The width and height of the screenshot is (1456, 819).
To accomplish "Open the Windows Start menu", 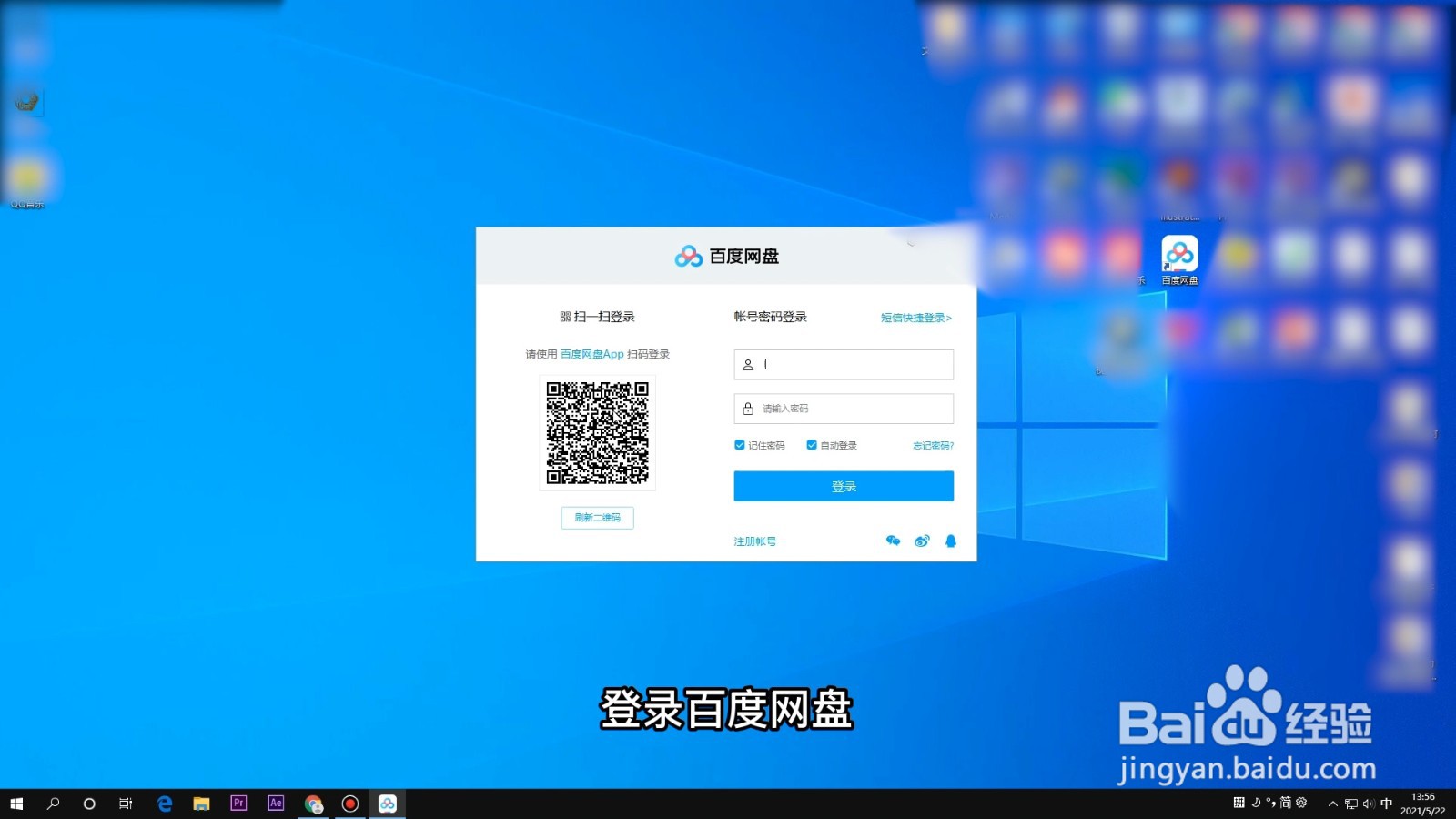I will tap(16, 804).
